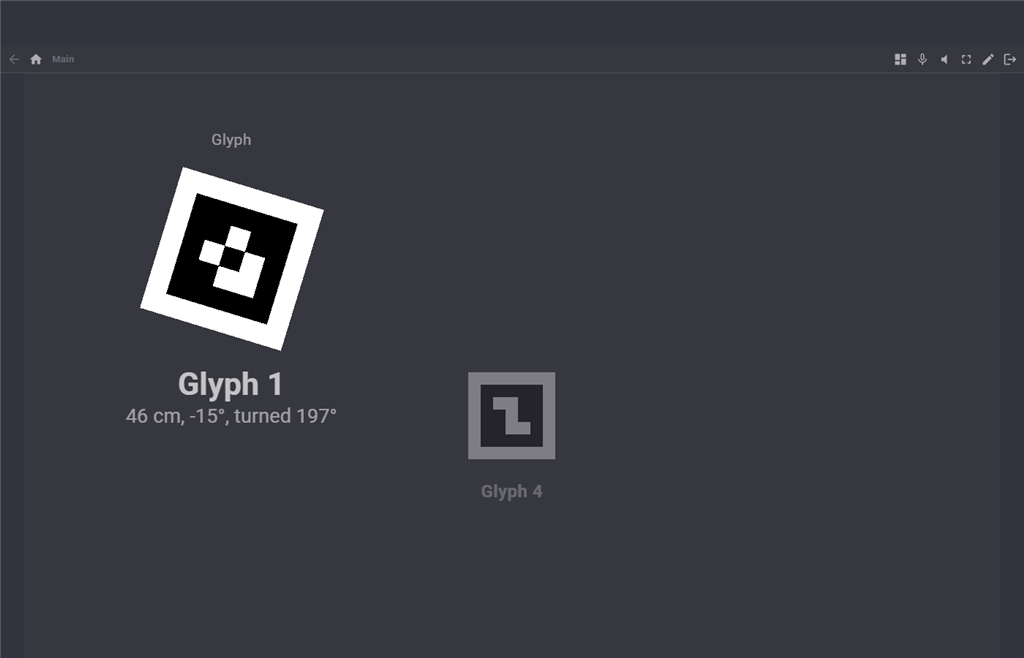
Task: Click the 'Glyph 1' title text
Action: (231, 384)
